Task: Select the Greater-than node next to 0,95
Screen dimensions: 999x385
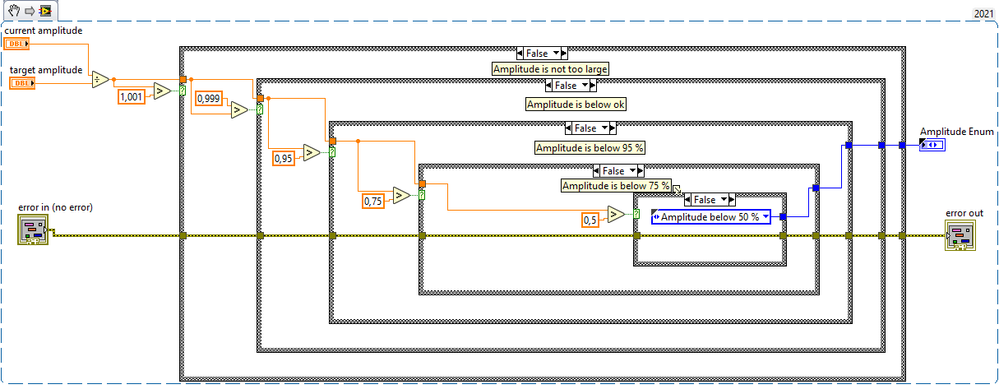Action: (x=312, y=153)
